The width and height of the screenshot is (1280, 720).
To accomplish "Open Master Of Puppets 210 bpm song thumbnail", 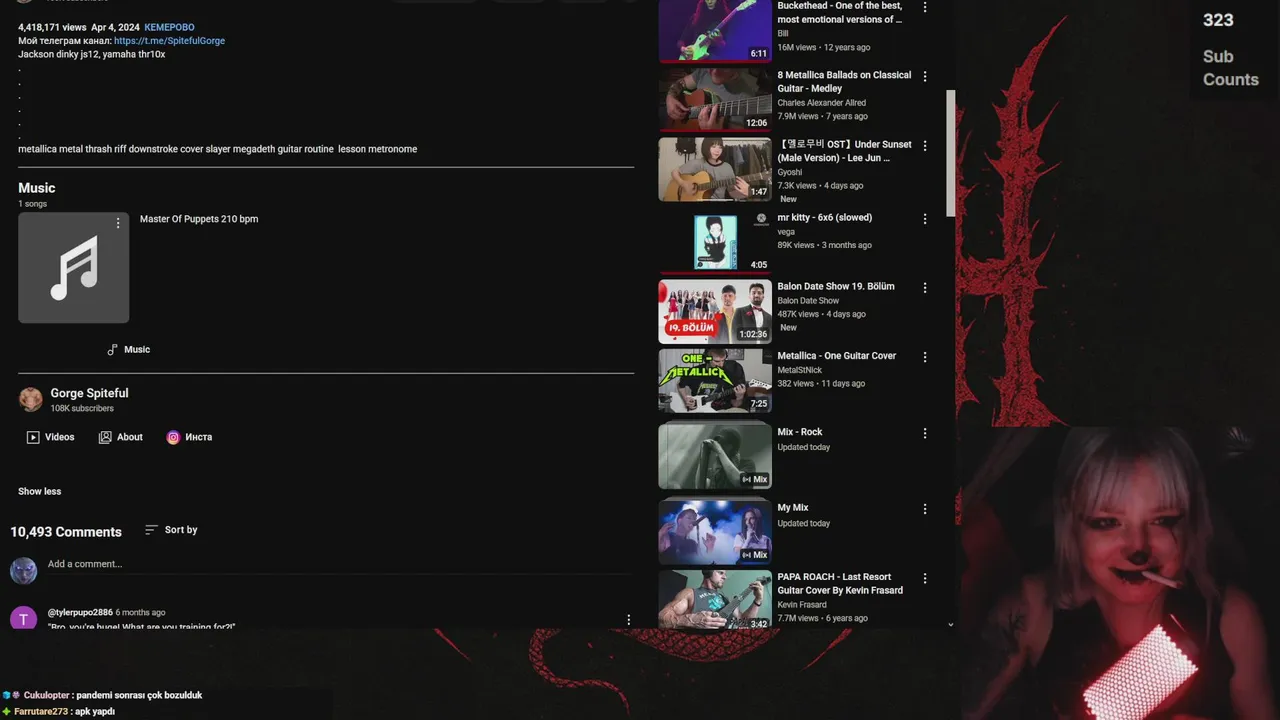I will 73,267.
